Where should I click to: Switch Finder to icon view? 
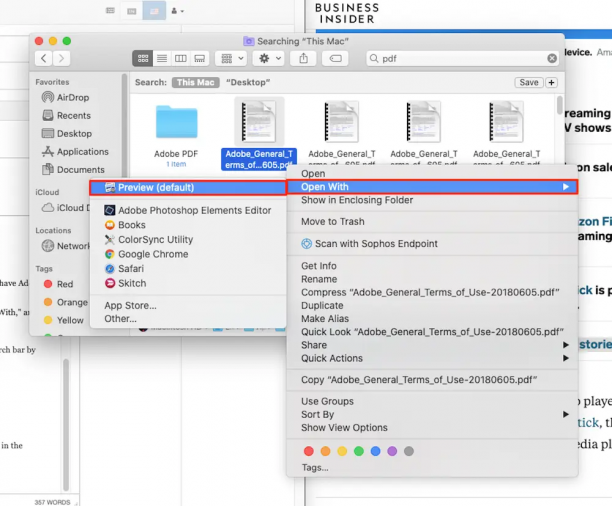142,59
